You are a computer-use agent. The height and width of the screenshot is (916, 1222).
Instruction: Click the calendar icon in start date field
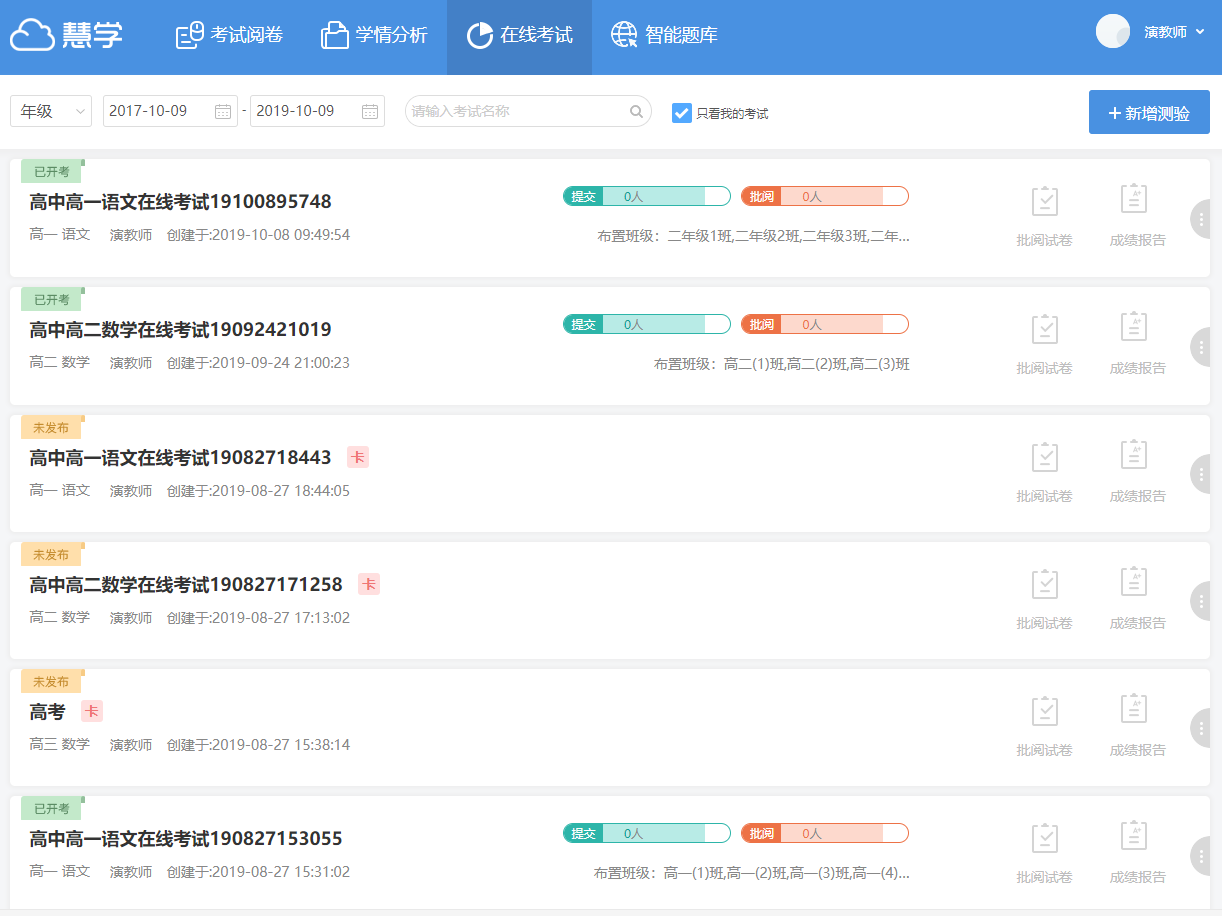click(x=223, y=111)
